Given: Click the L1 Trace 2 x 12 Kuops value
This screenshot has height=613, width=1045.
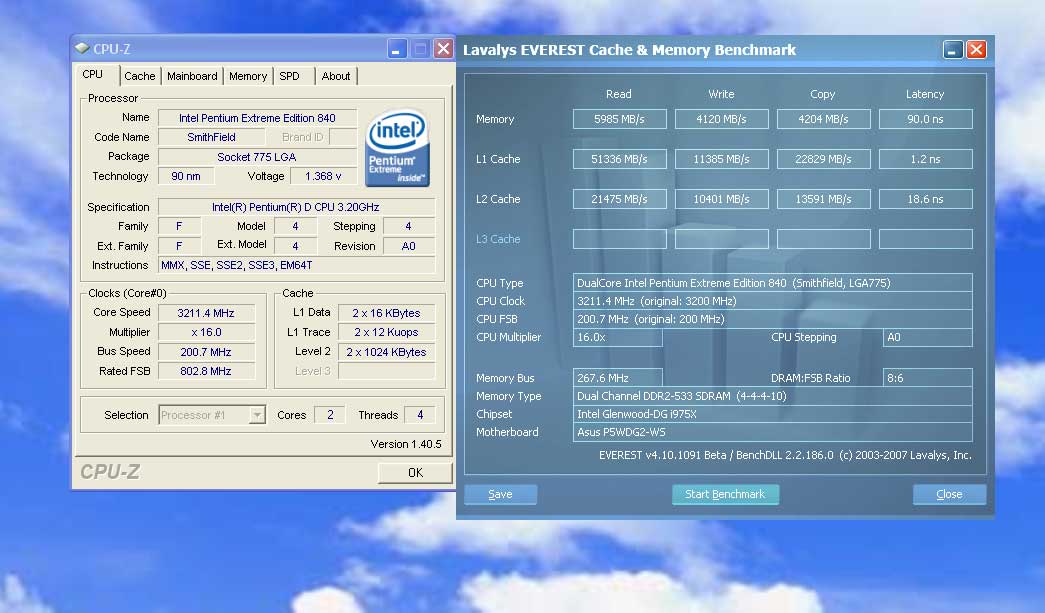Looking at the screenshot, I should point(387,332).
